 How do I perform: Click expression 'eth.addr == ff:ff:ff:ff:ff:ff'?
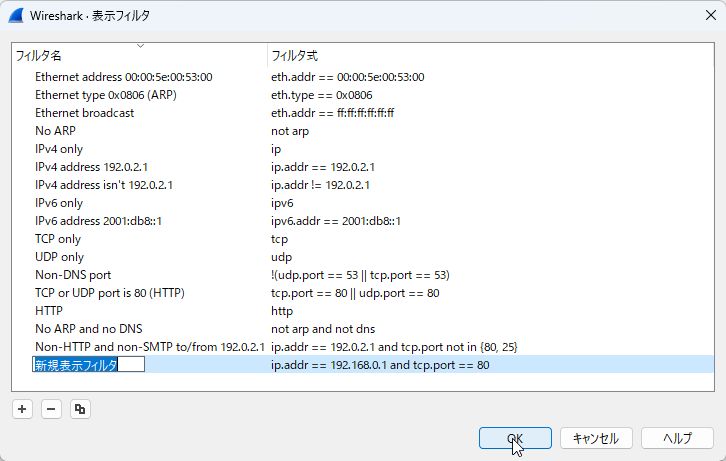(x=332, y=113)
